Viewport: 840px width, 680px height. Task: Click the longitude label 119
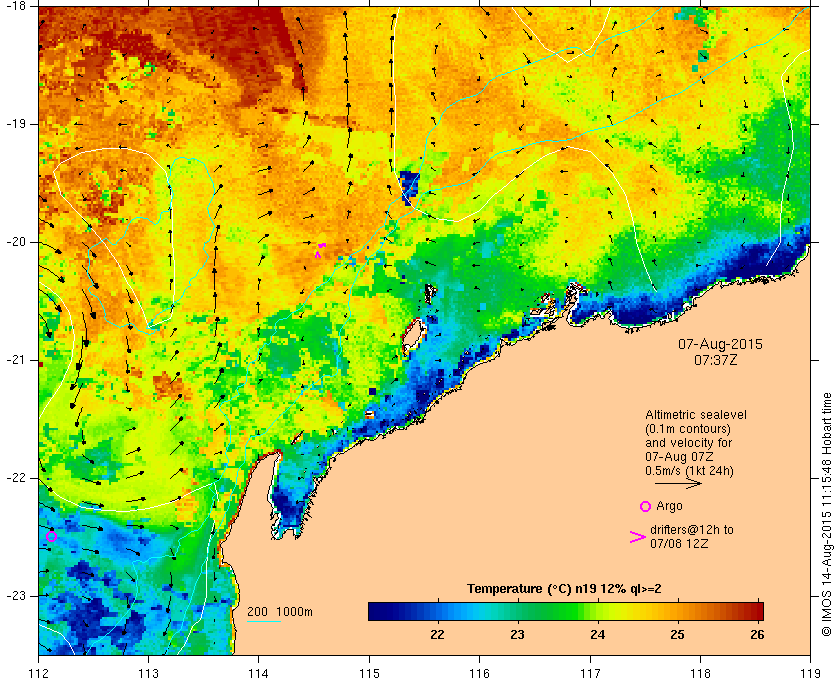tap(811, 673)
